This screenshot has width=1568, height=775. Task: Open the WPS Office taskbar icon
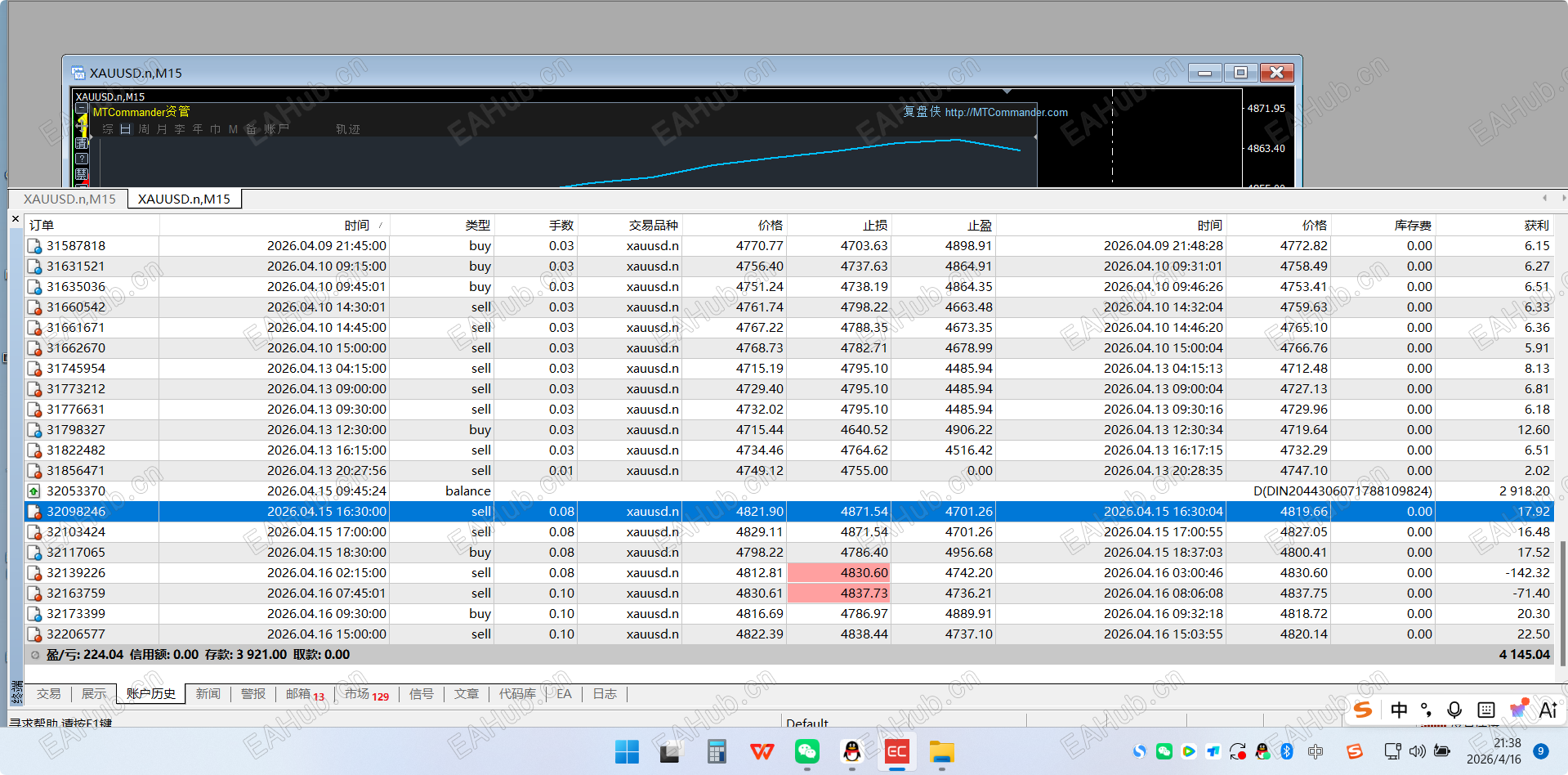pos(762,751)
